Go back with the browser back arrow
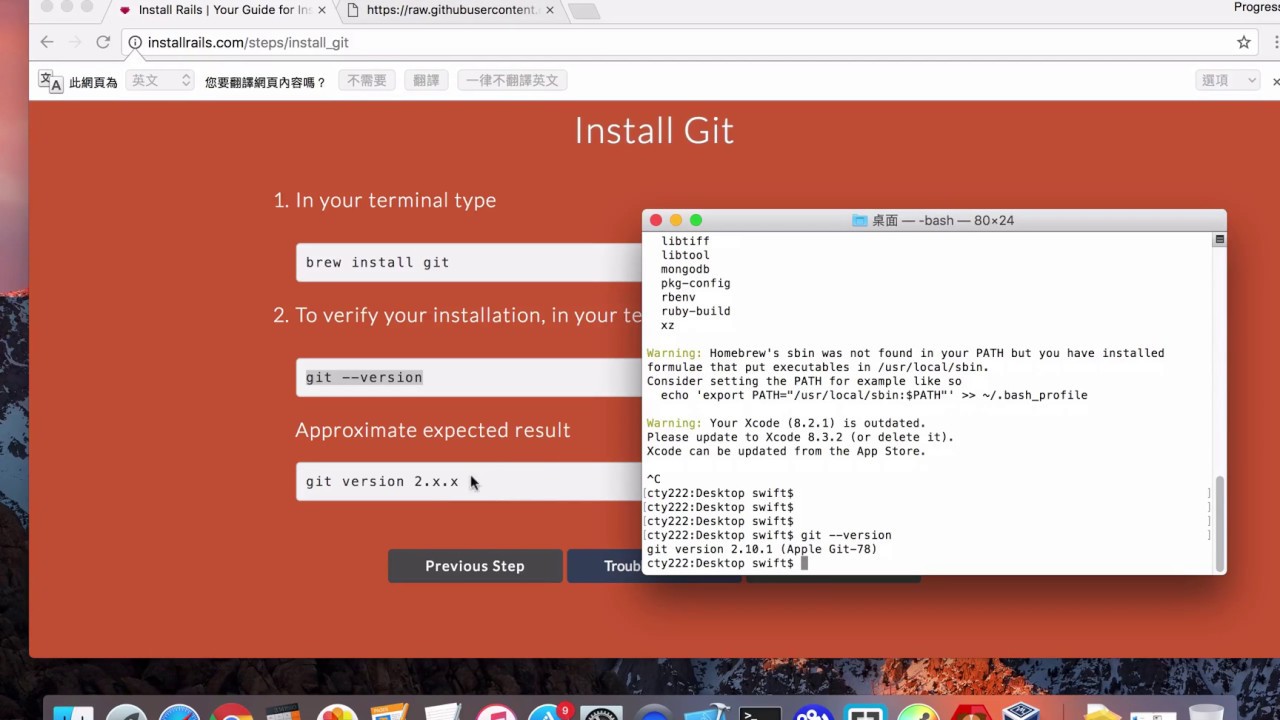 point(47,42)
